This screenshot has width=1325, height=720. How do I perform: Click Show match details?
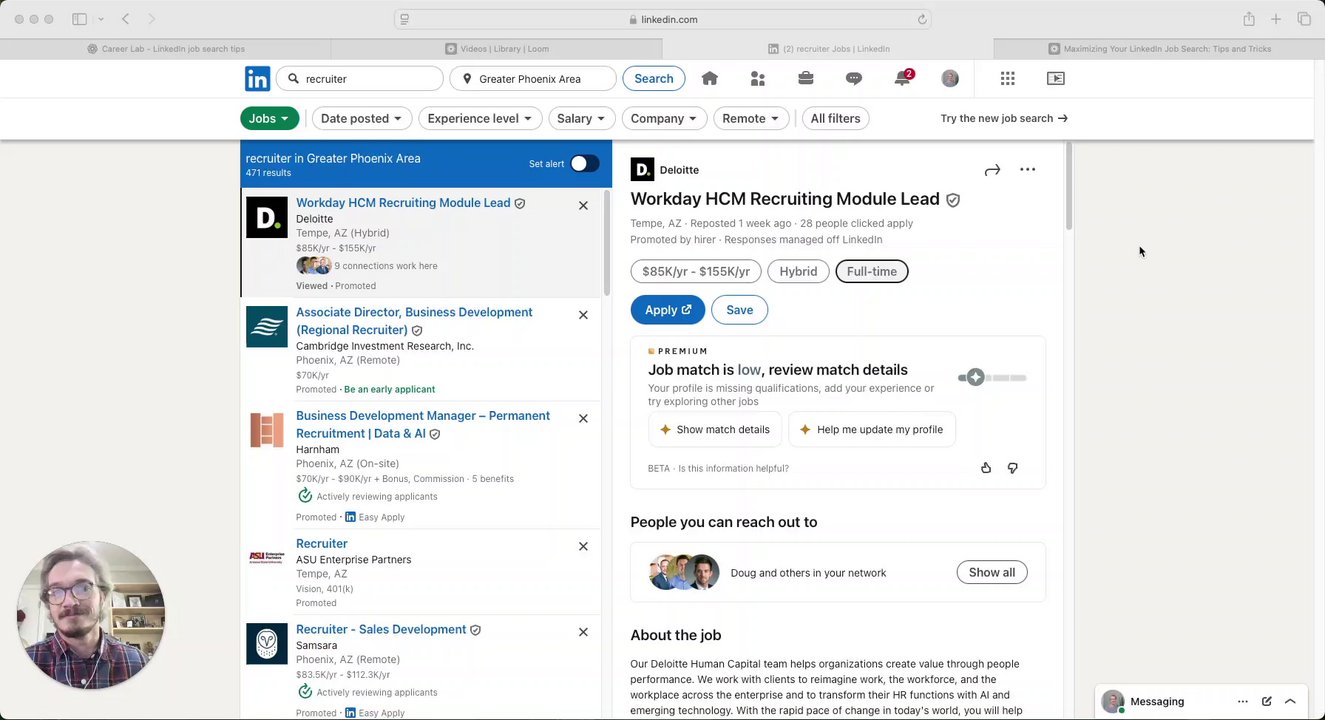pyautogui.click(x=713, y=430)
